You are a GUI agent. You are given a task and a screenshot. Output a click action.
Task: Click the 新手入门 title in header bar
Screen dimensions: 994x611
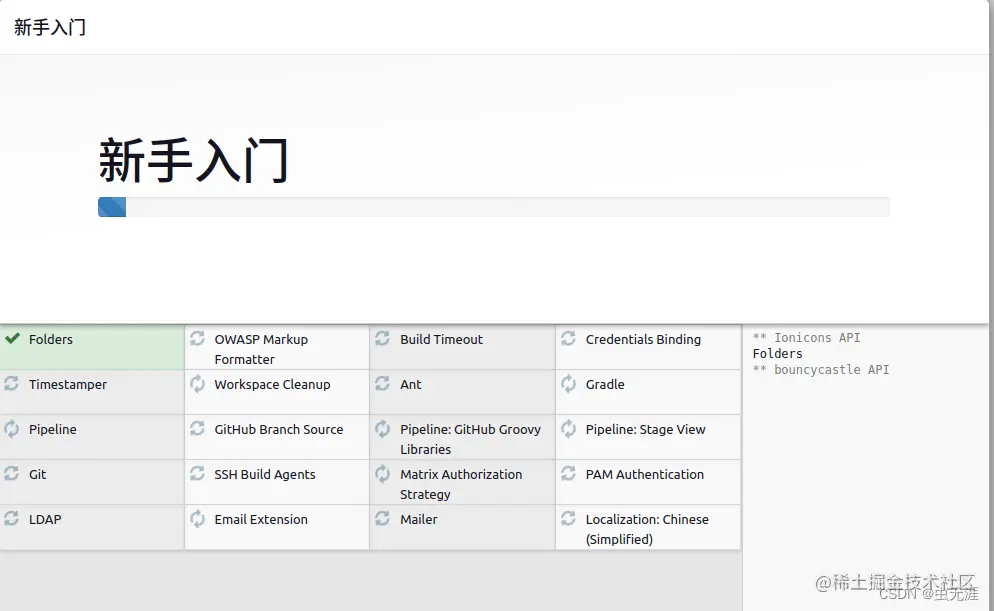[49, 27]
